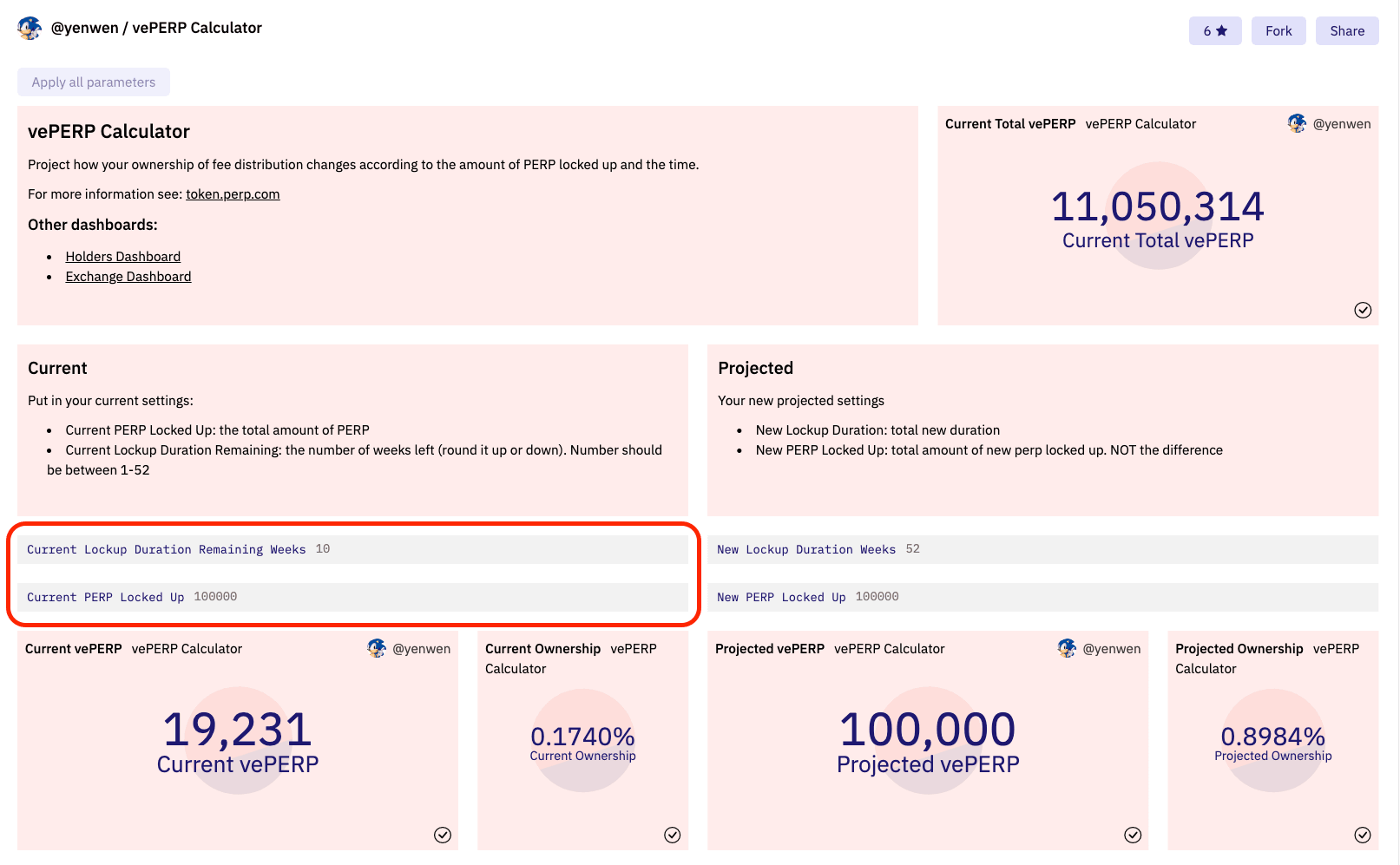Open Current Total vePERP card title

(1010, 124)
